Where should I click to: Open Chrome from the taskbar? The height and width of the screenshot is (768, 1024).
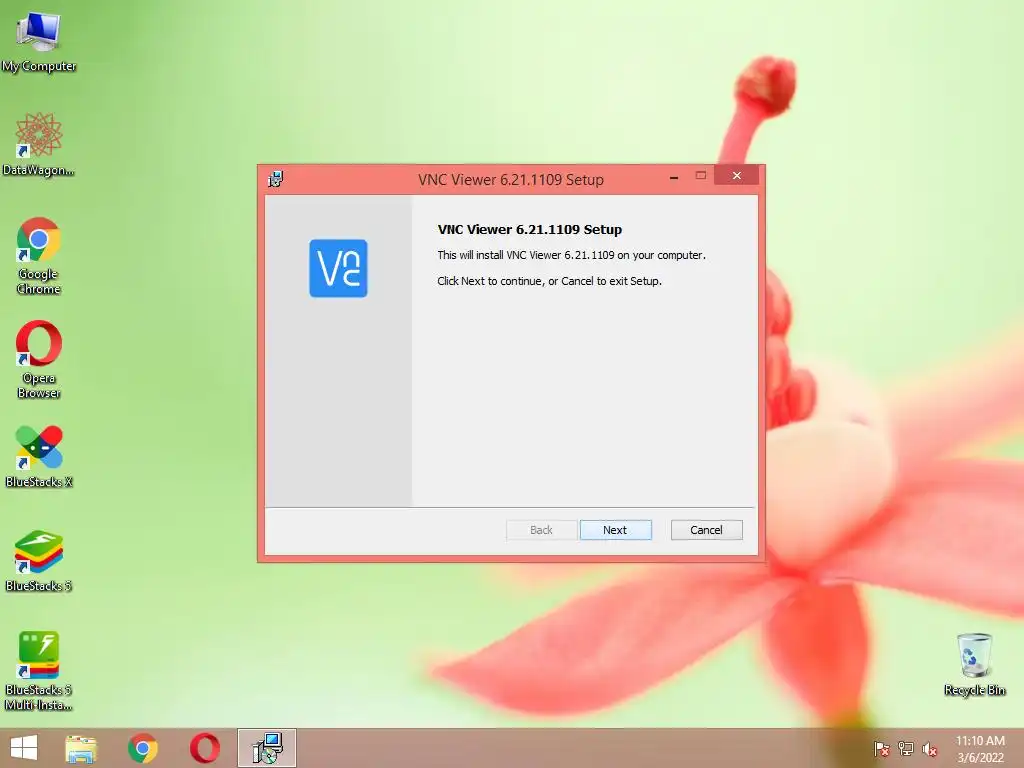(x=143, y=748)
